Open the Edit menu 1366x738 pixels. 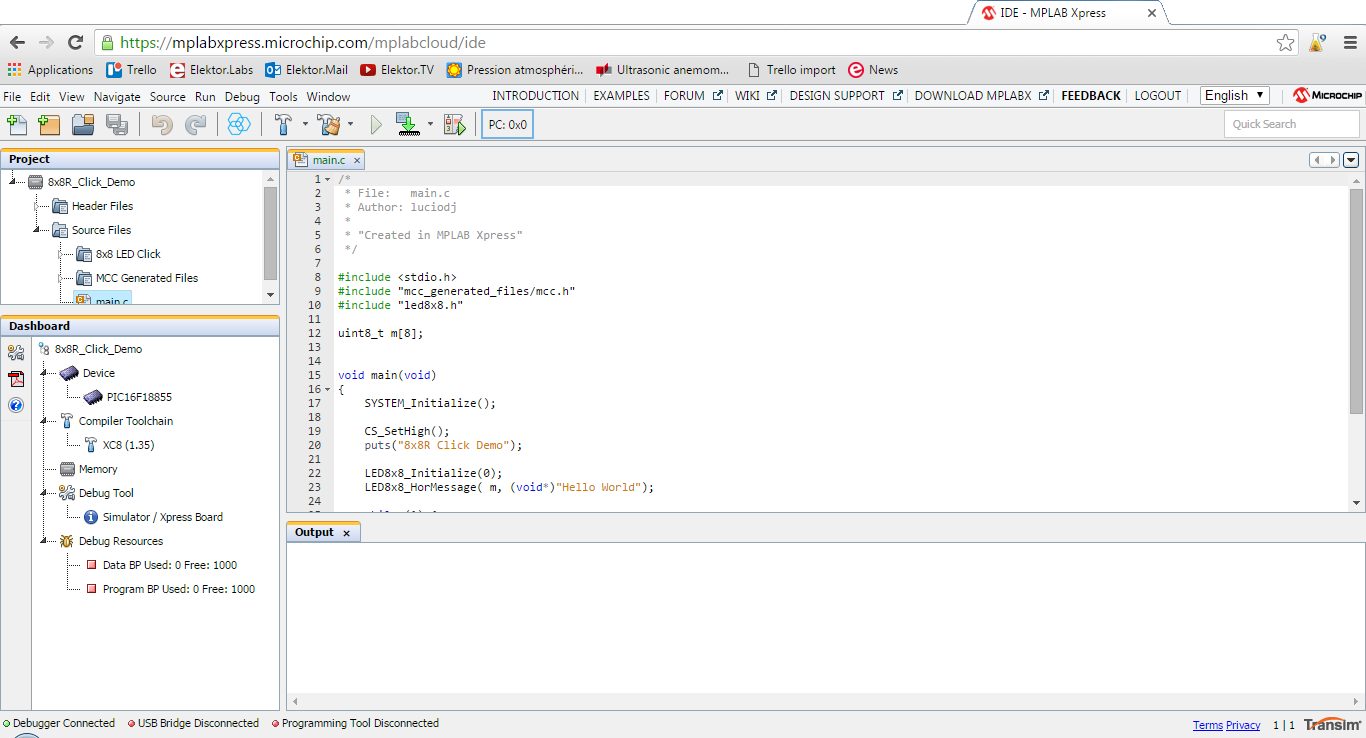pos(40,97)
